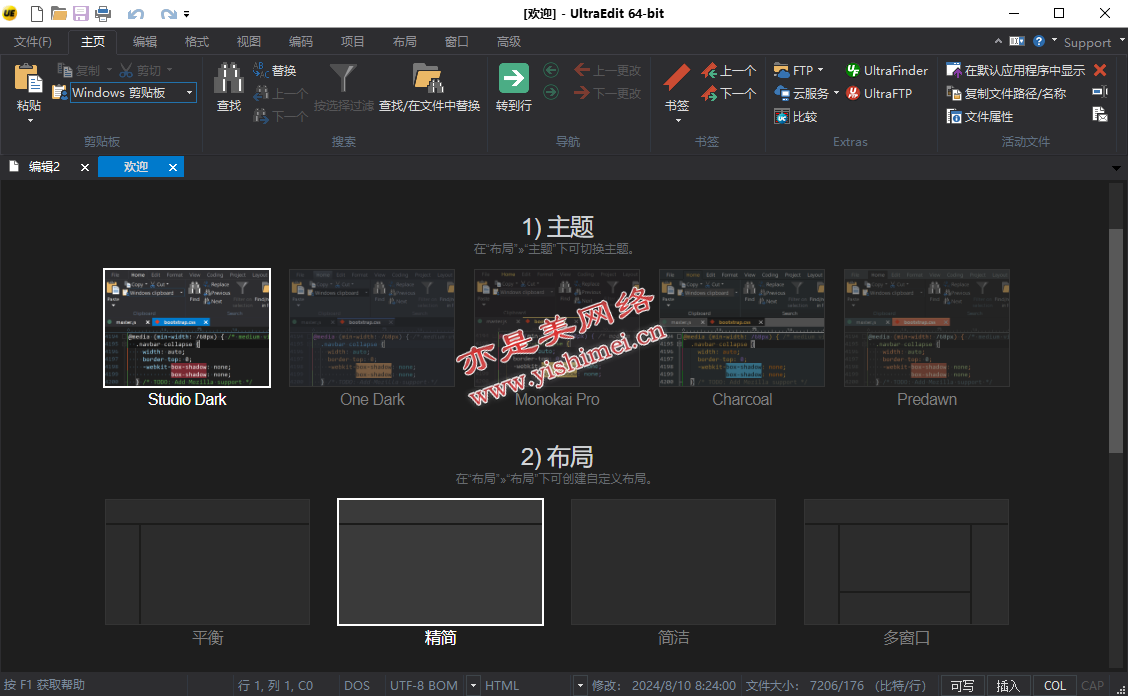1128x697 pixels.
Task: Open File properties (文件属性)
Action: click(x=979, y=117)
